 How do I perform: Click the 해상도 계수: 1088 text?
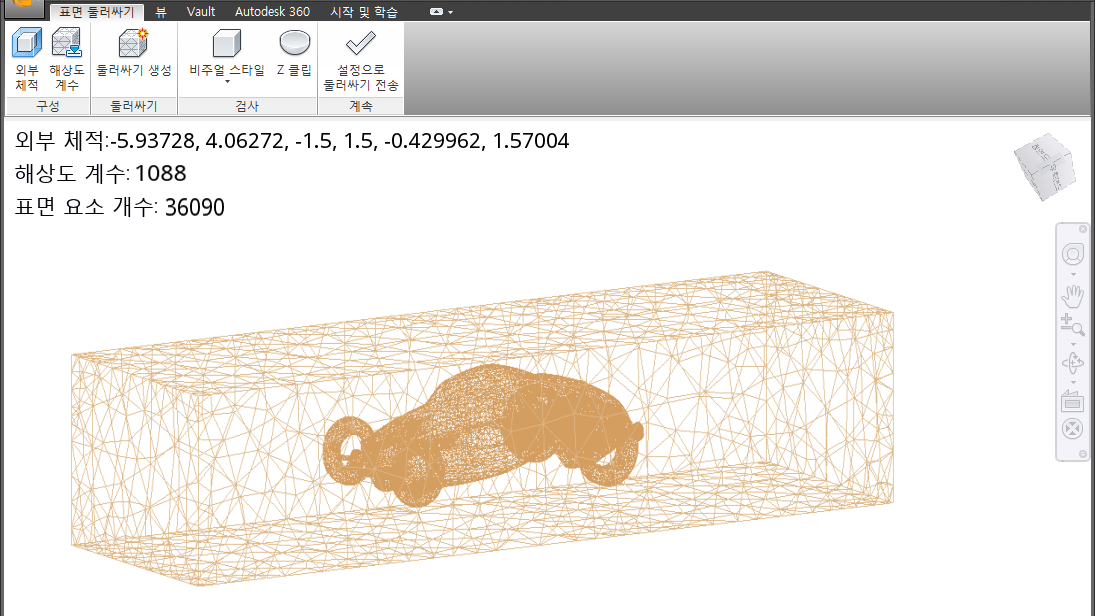point(100,174)
